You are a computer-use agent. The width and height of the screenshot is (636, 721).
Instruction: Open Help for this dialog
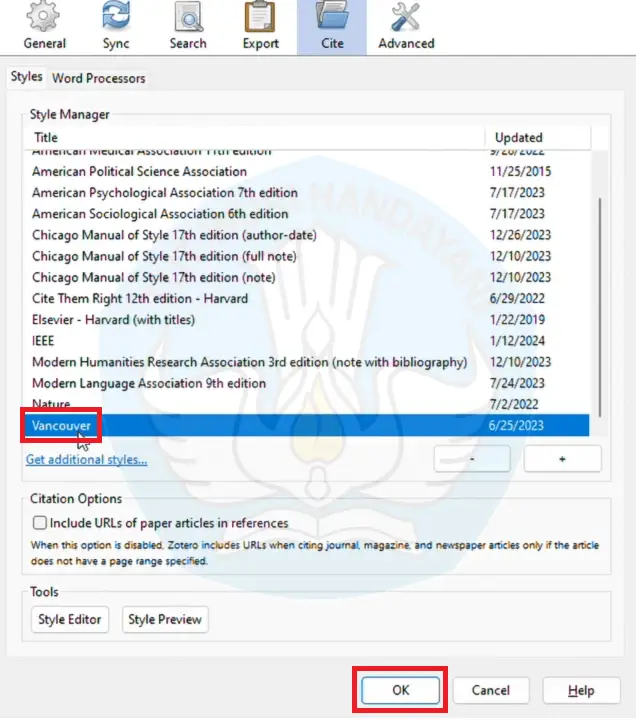pos(580,690)
